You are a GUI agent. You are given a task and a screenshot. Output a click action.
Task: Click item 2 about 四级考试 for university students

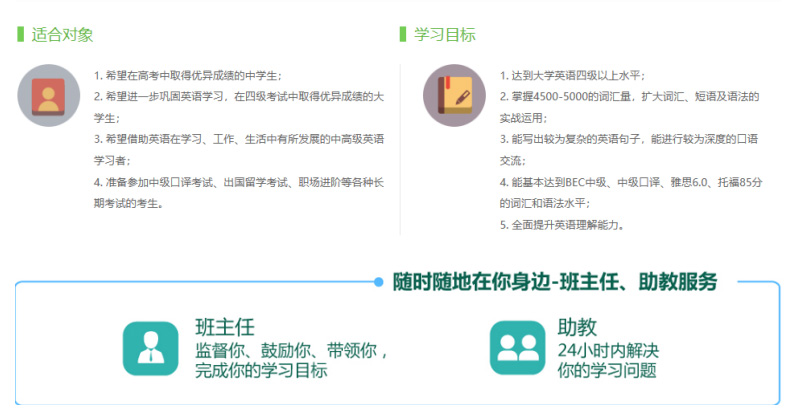pyautogui.click(x=239, y=107)
